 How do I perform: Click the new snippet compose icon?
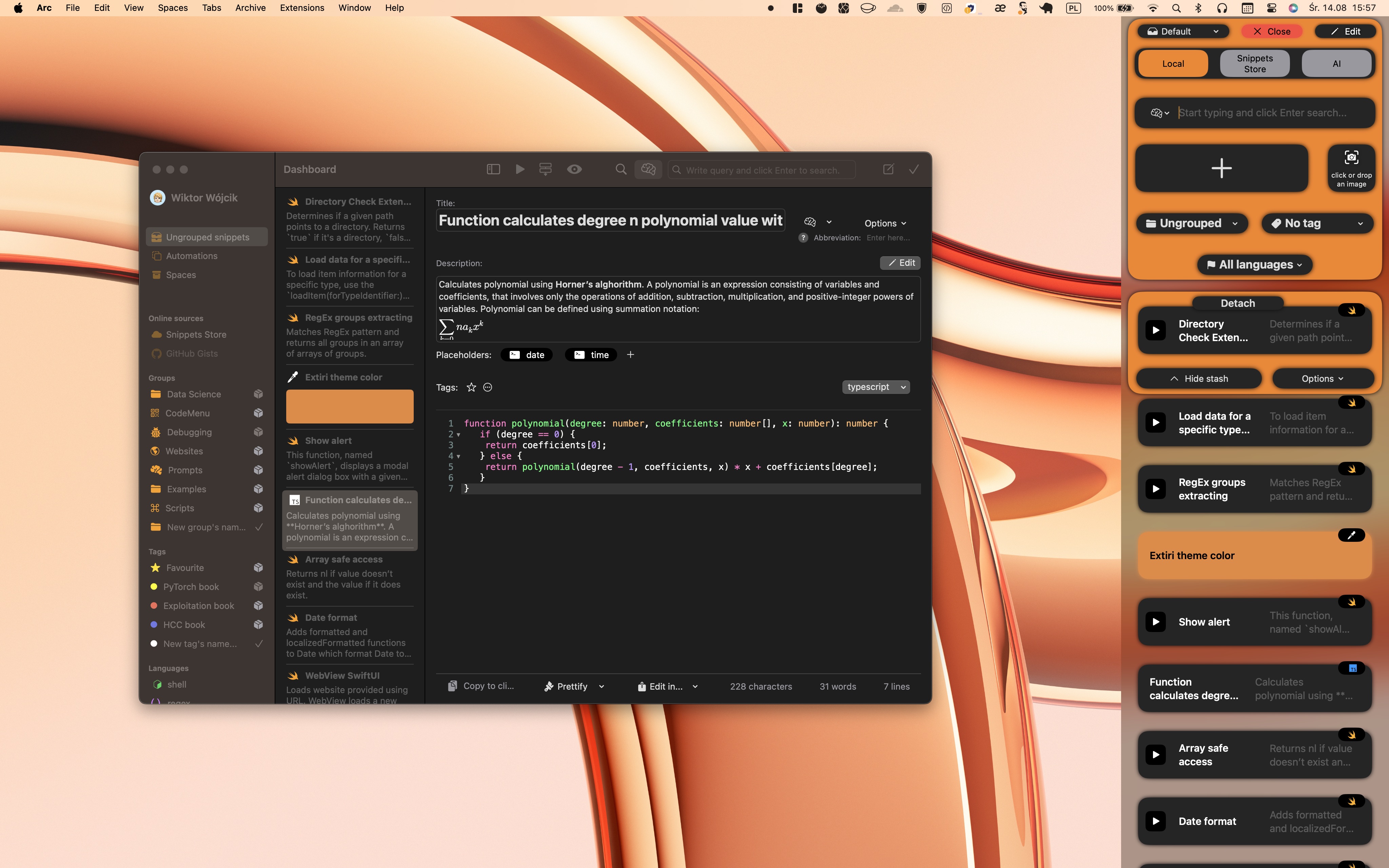click(x=888, y=169)
